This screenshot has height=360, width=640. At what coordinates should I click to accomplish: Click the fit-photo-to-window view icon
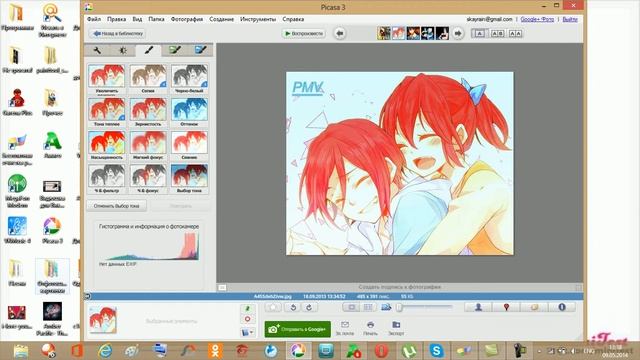pos(351,307)
